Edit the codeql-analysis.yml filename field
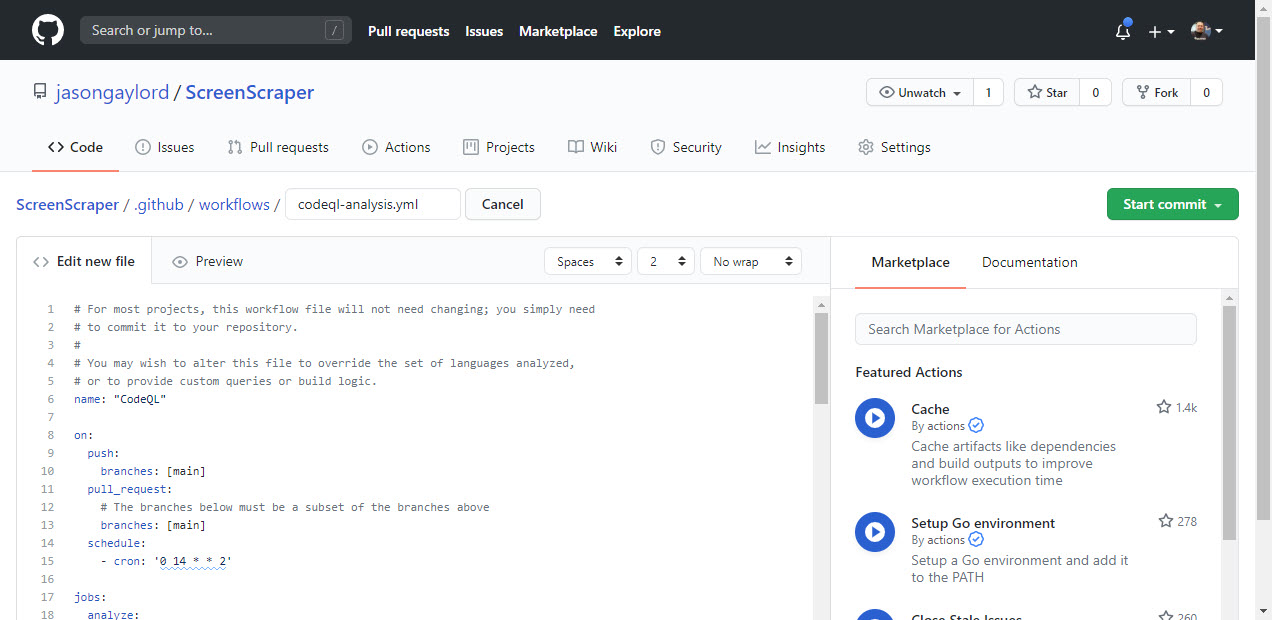1272x620 pixels. pos(373,204)
